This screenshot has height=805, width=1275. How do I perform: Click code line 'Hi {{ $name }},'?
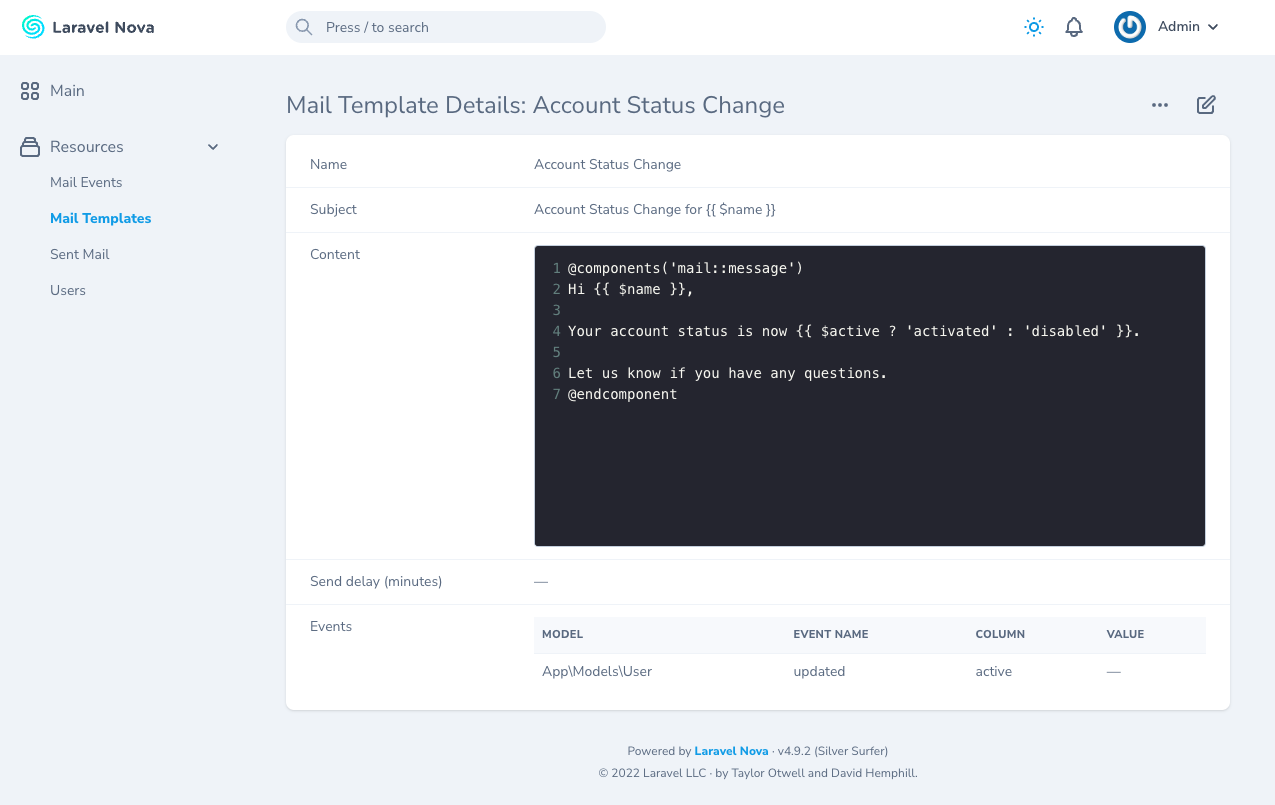coord(630,289)
